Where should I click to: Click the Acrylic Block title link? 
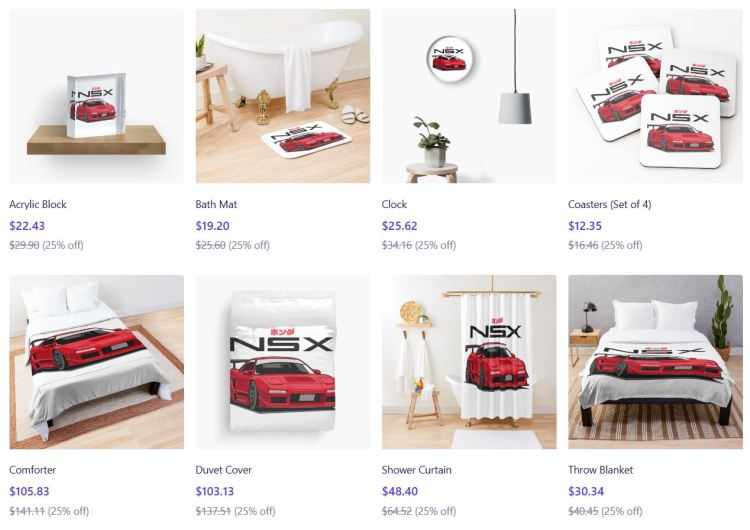pyautogui.click(x=38, y=204)
